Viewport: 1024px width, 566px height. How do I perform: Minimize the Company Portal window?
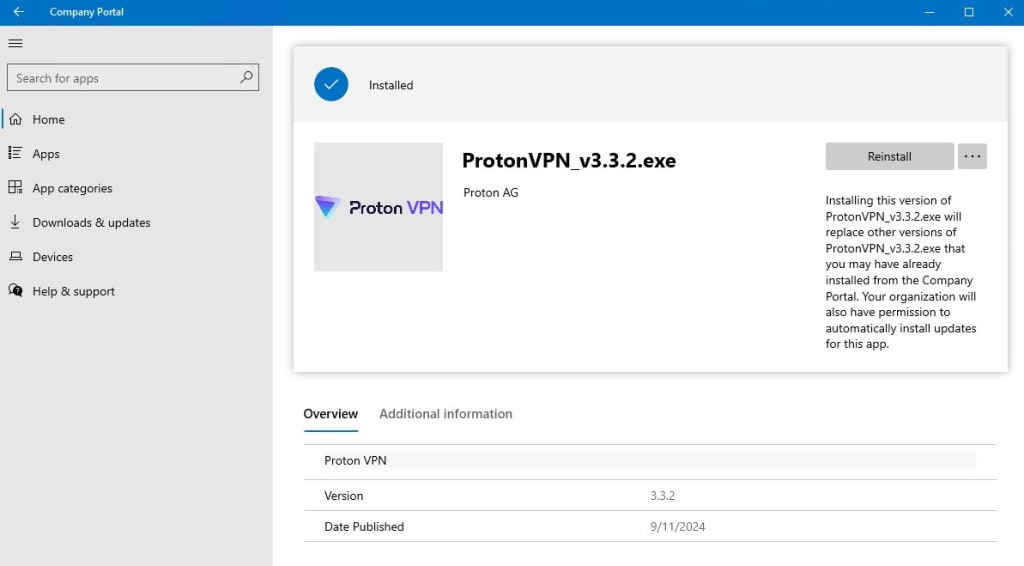(x=929, y=12)
